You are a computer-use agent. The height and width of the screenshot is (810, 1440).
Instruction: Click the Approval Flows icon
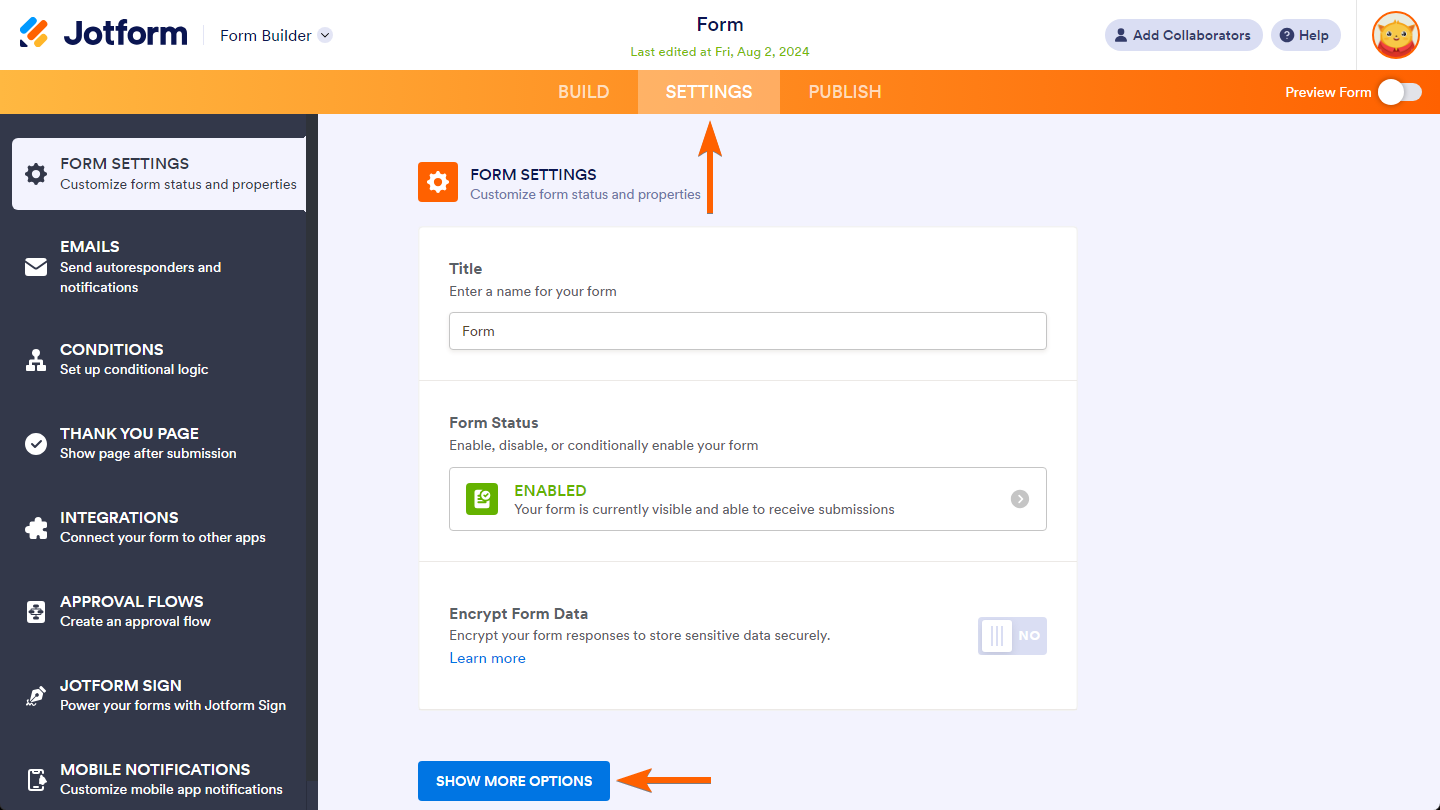tap(36, 612)
